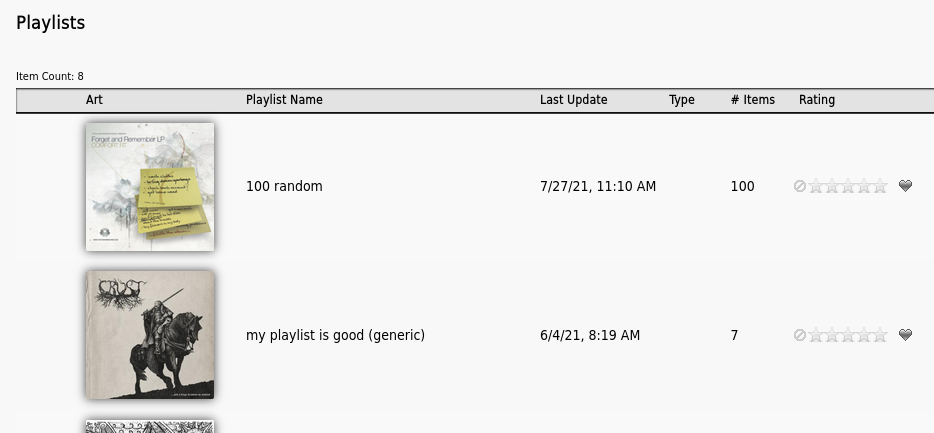The image size is (934, 433).
Task: Clear the rating on my playlist is good (generic)
Action: (x=800, y=335)
